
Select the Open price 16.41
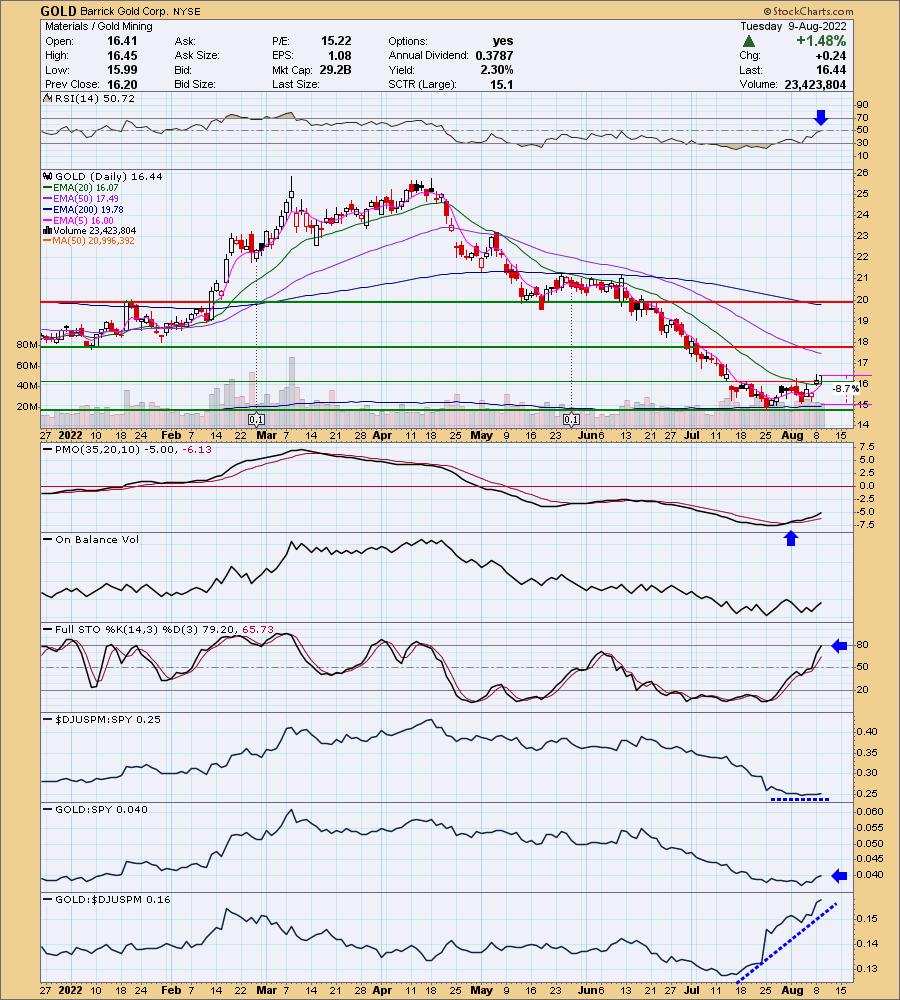click(122, 41)
